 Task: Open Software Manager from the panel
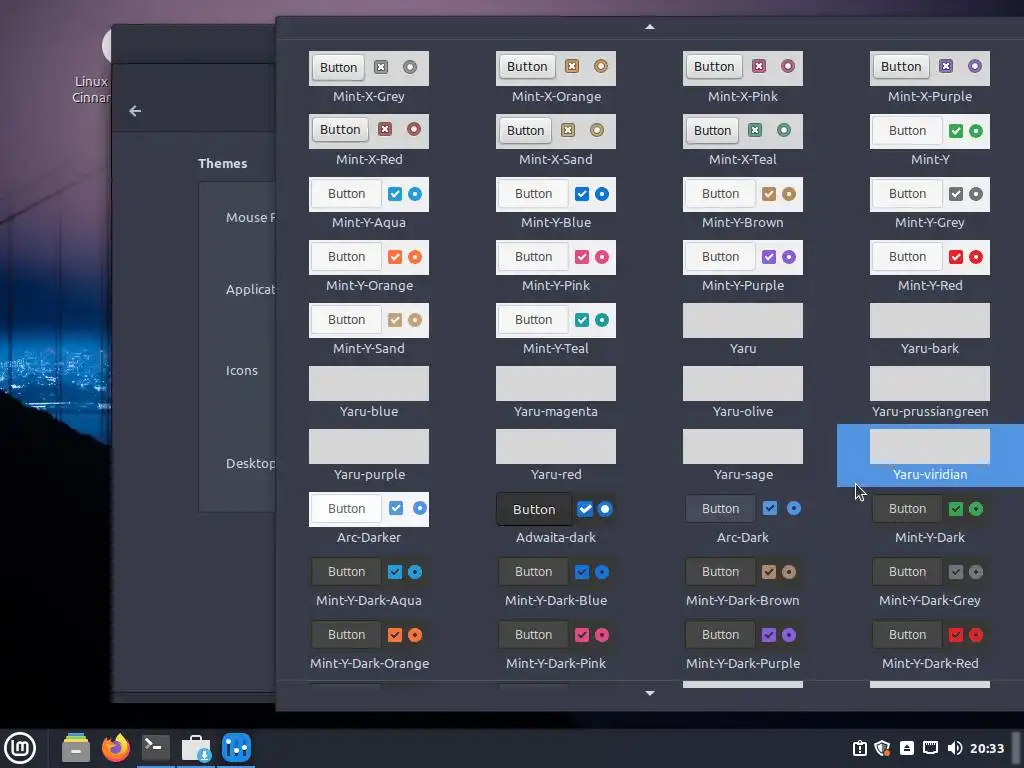click(196, 748)
